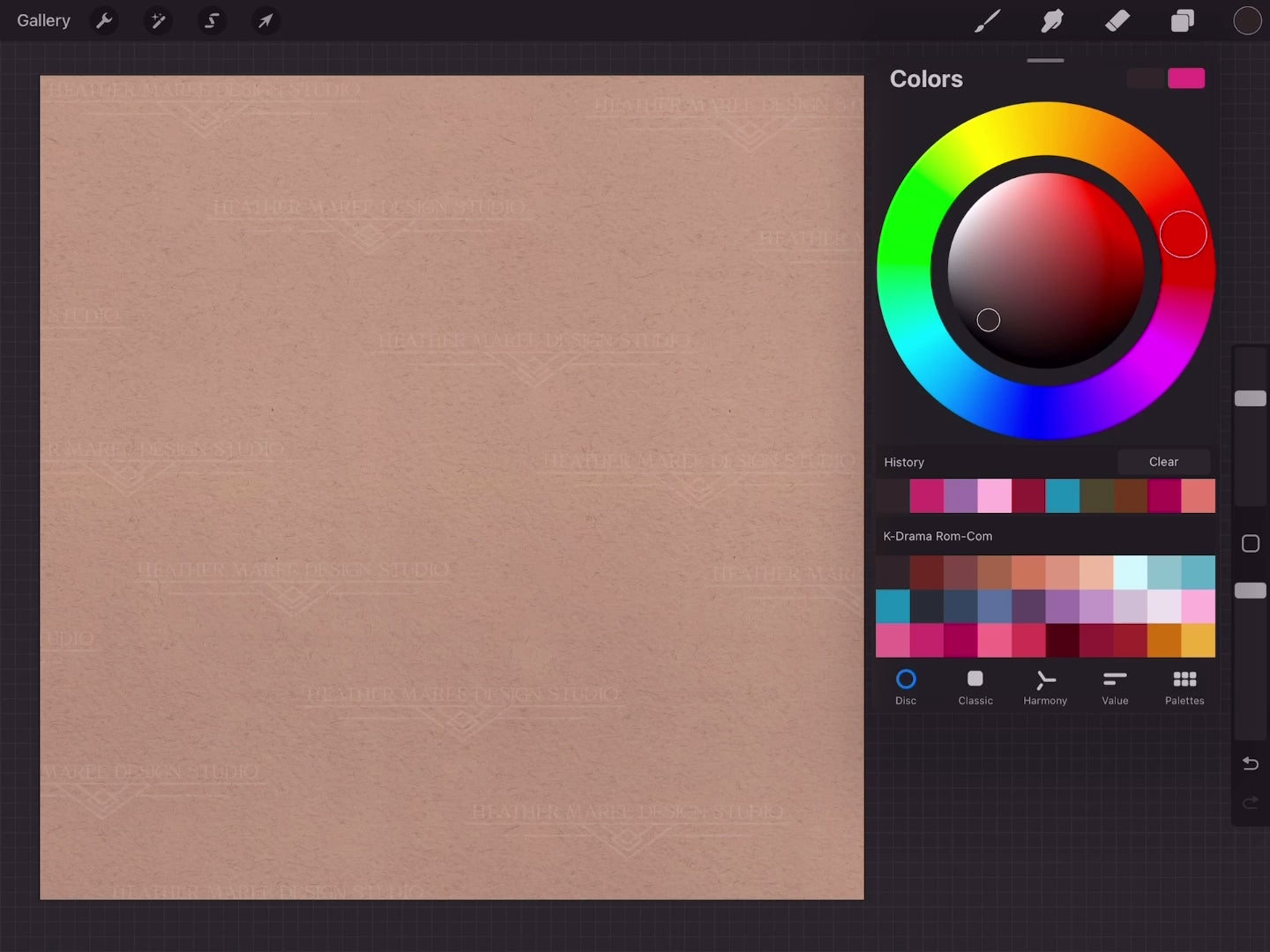1270x952 pixels.
Task: Select the Eraser tool
Action: pyautogui.click(x=1117, y=20)
